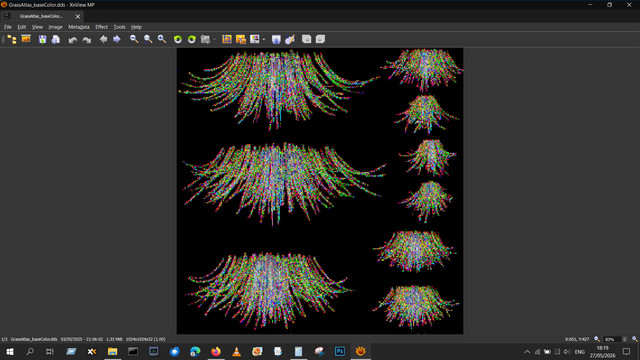This screenshot has width=640, height=360.
Task: Click the first grey layout icon
Action: click(307, 39)
